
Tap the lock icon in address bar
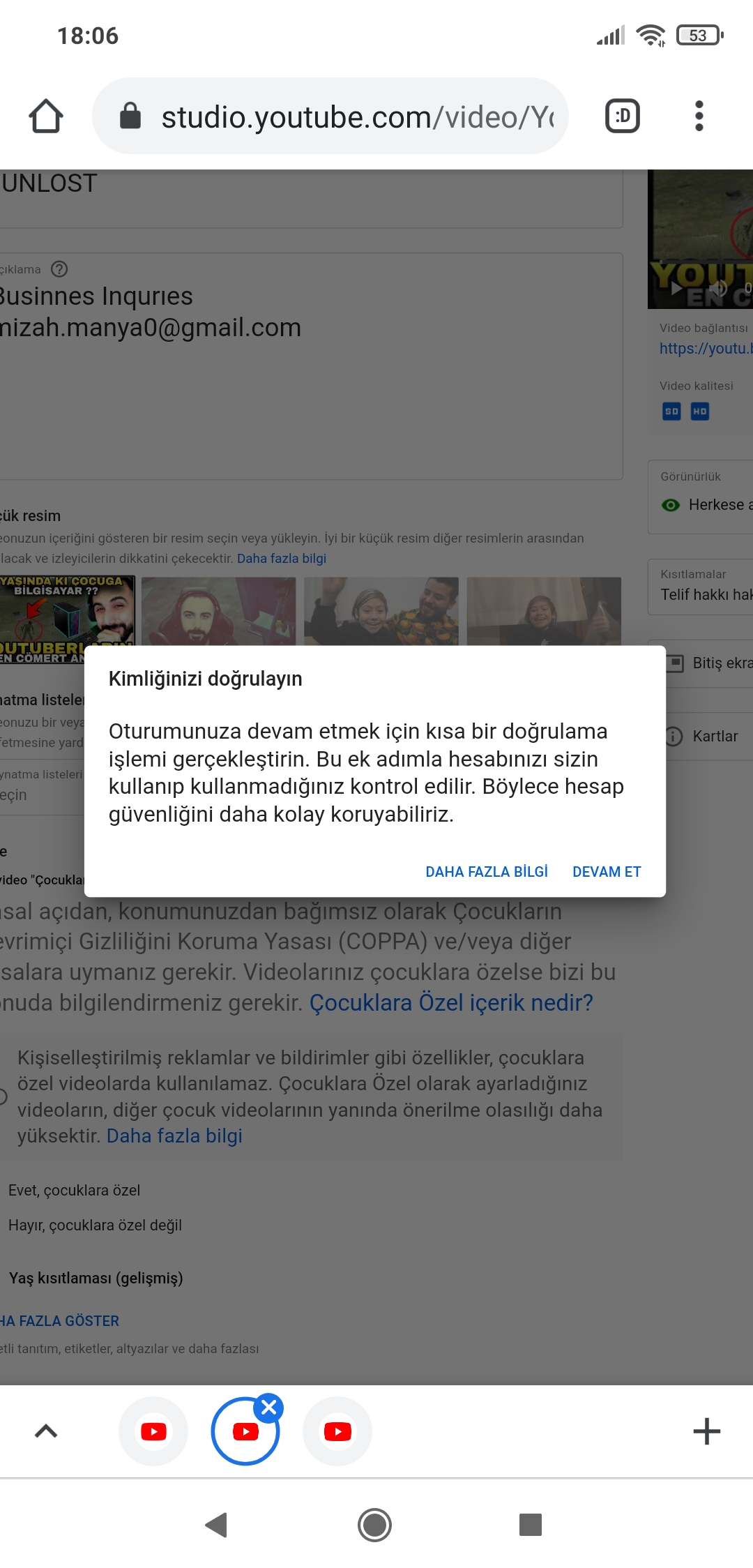click(x=130, y=116)
